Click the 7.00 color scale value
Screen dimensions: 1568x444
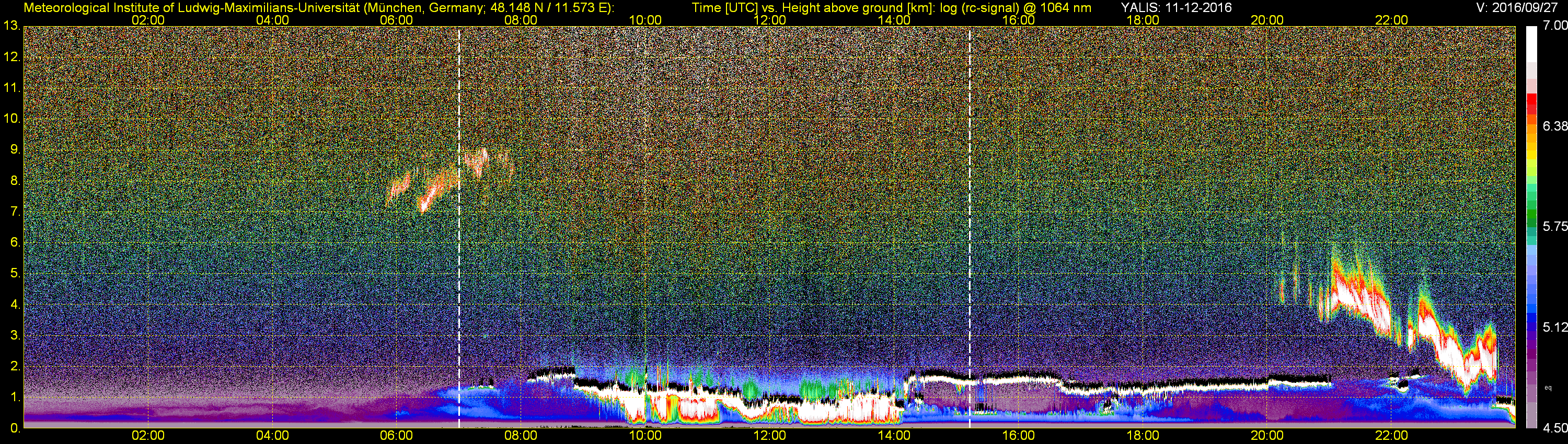coord(1555,25)
